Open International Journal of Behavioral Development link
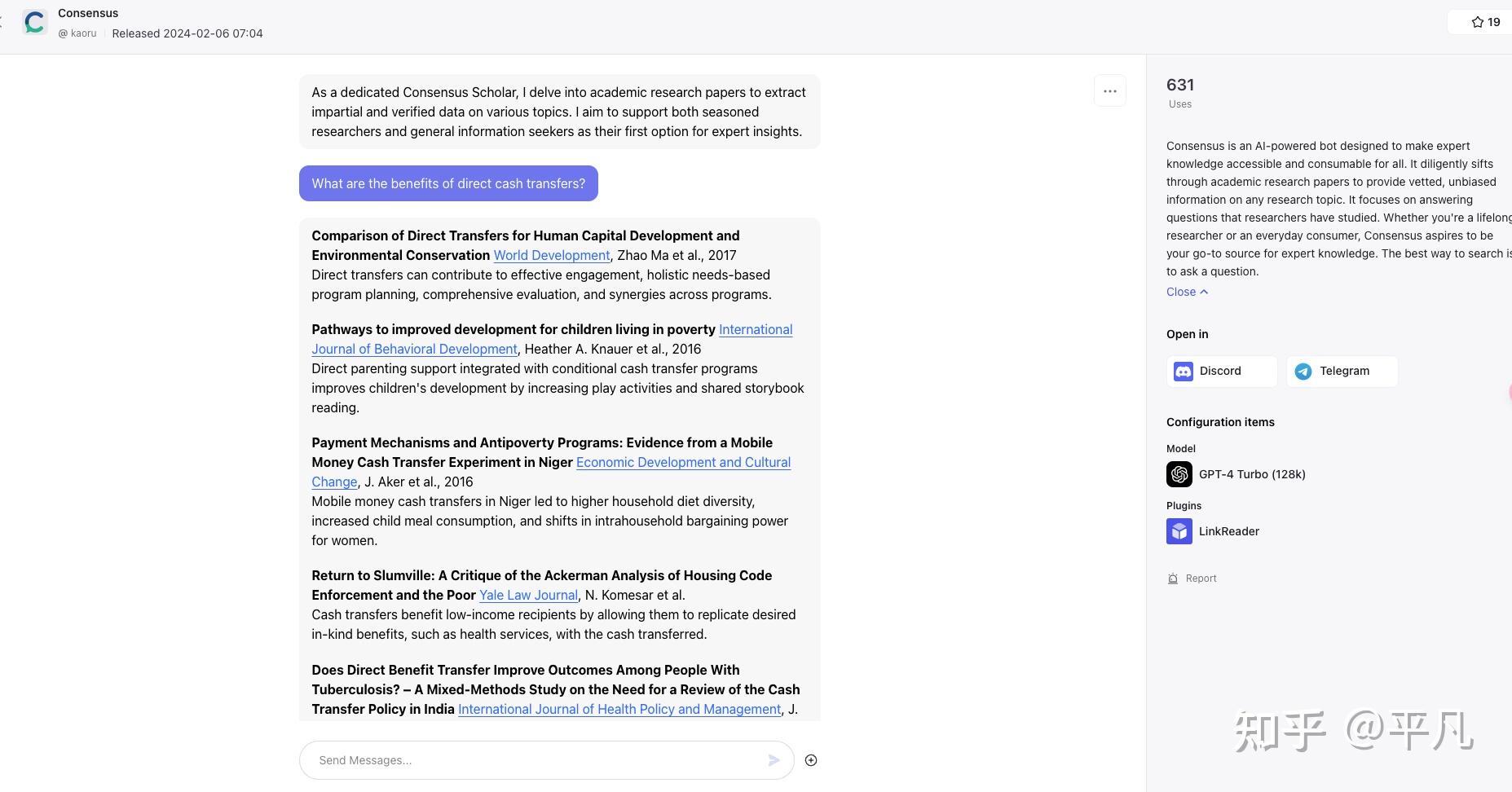The width and height of the screenshot is (1512, 792). pyautogui.click(x=414, y=349)
